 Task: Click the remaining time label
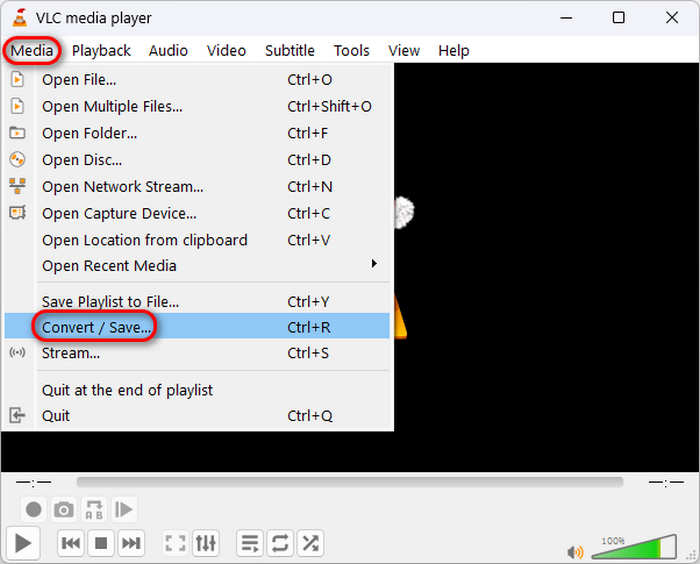tap(666, 482)
